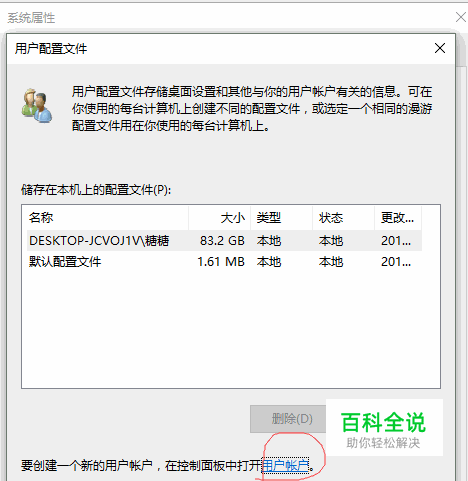
Task: Click the empty area of the profile list
Action: [x=231, y=330]
